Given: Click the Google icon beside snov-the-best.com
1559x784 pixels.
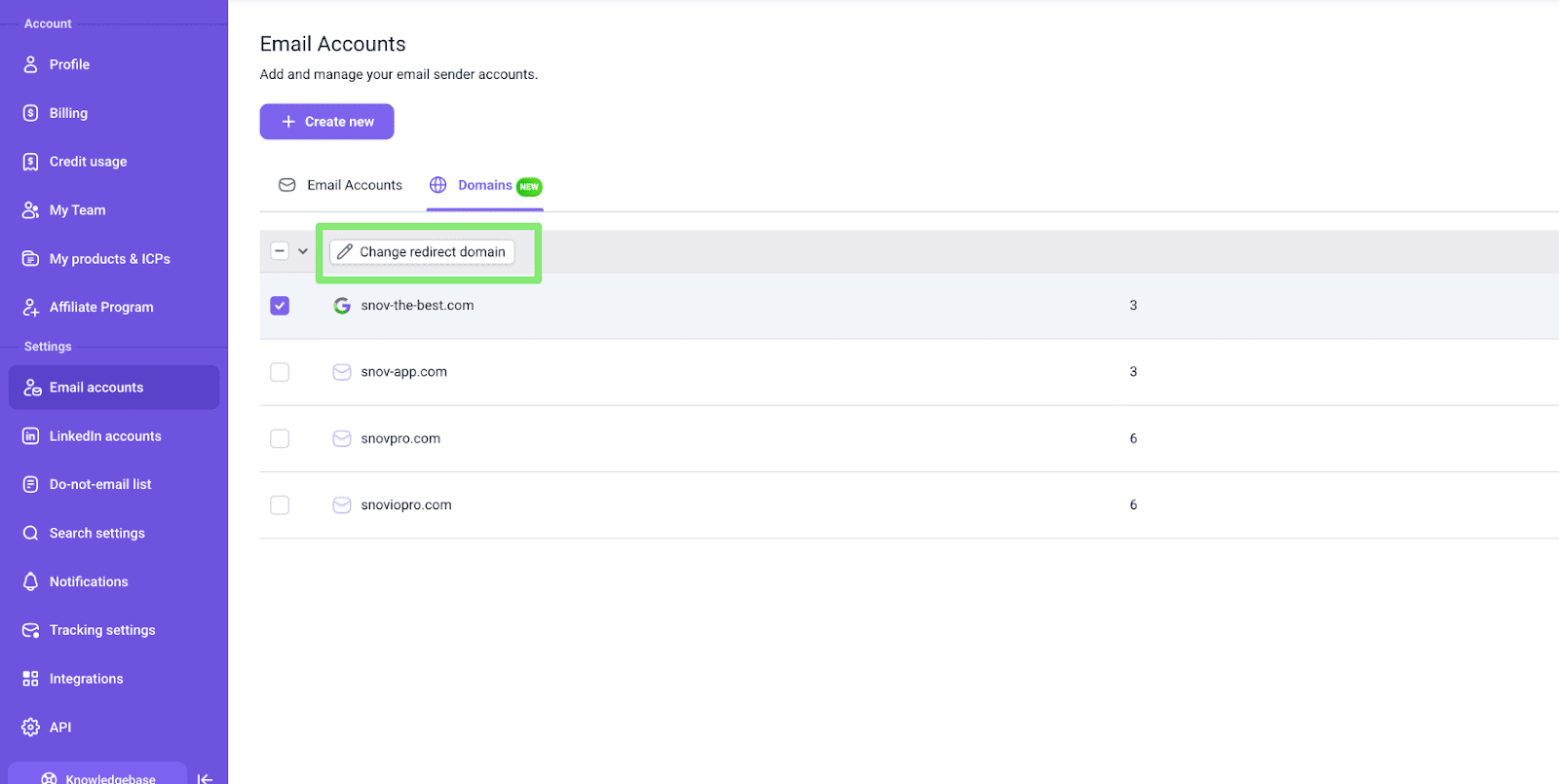Looking at the screenshot, I should 342,306.
